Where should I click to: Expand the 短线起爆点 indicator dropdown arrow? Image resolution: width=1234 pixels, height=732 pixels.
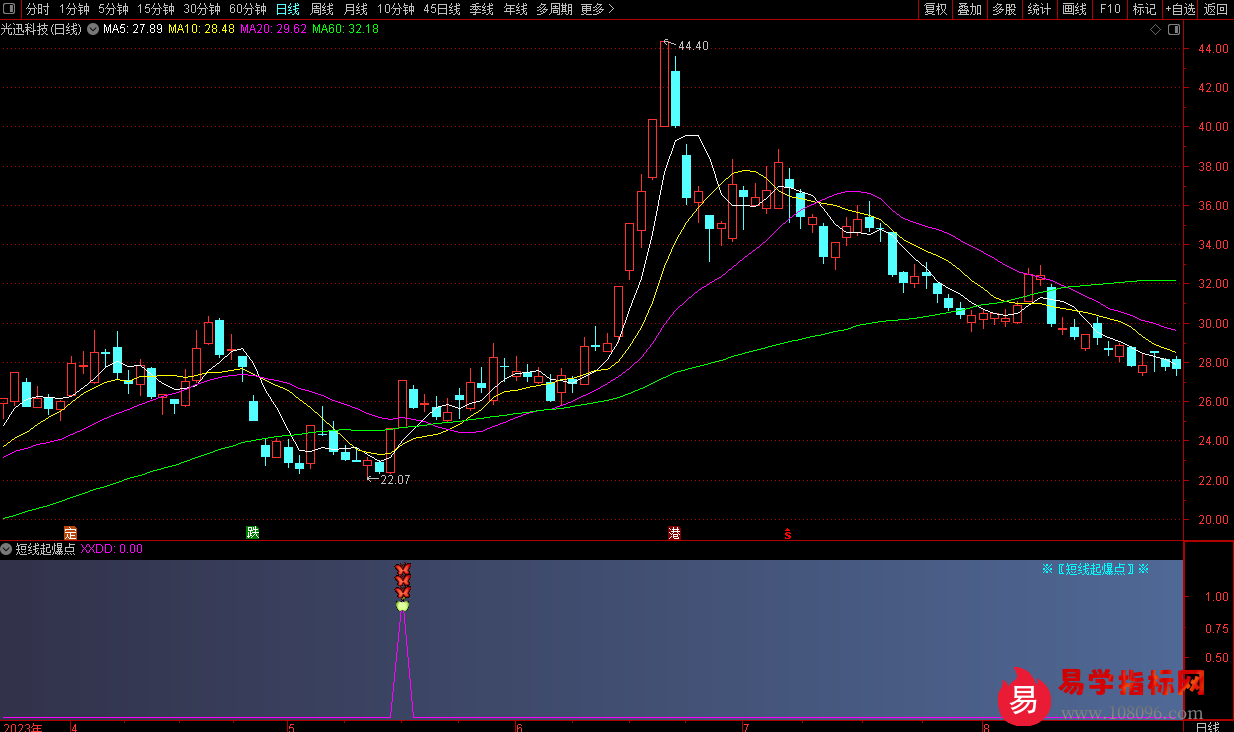click(x=7, y=549)
